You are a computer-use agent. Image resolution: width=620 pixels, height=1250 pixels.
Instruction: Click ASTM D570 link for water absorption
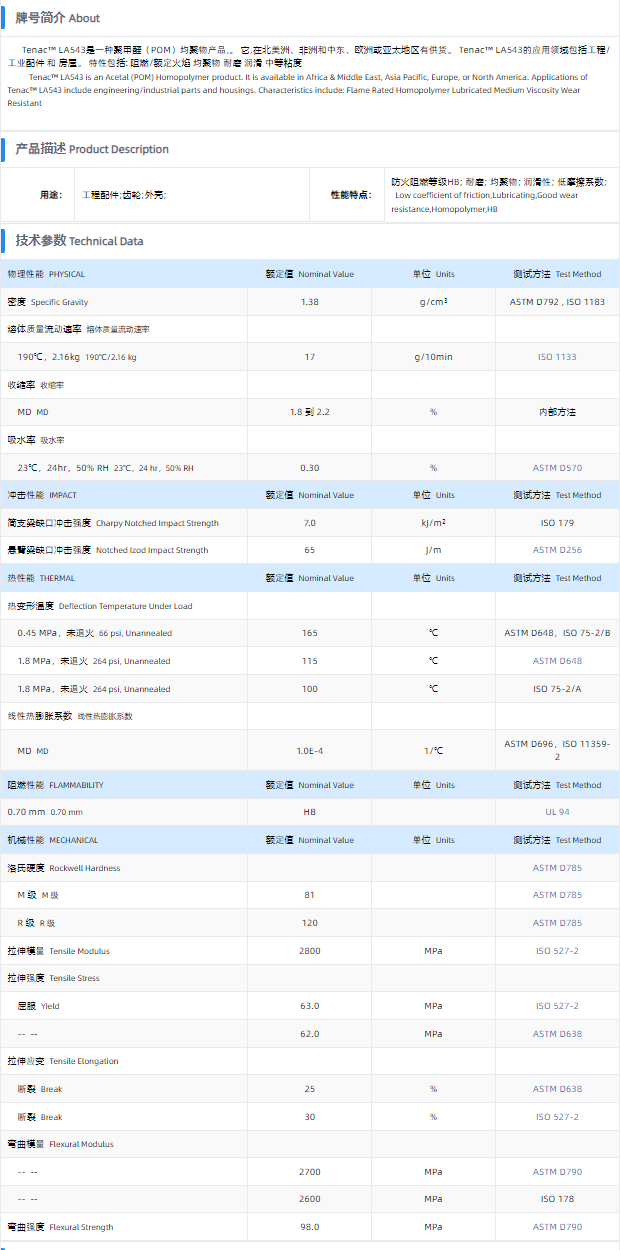(x=557, y=468)
